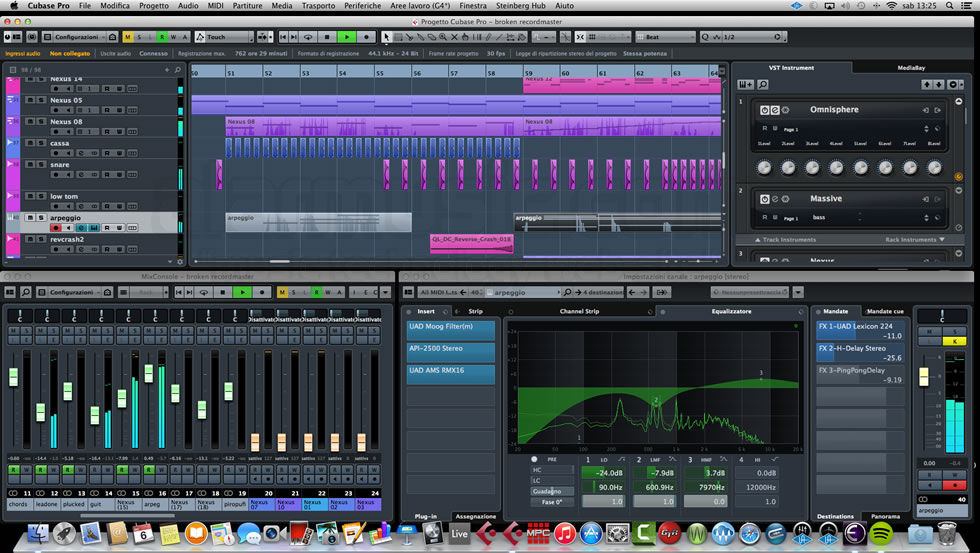Click the arpeggio channel settings volume fader
The width and height of the screenshot is (980, 553).
click(923, 377)
